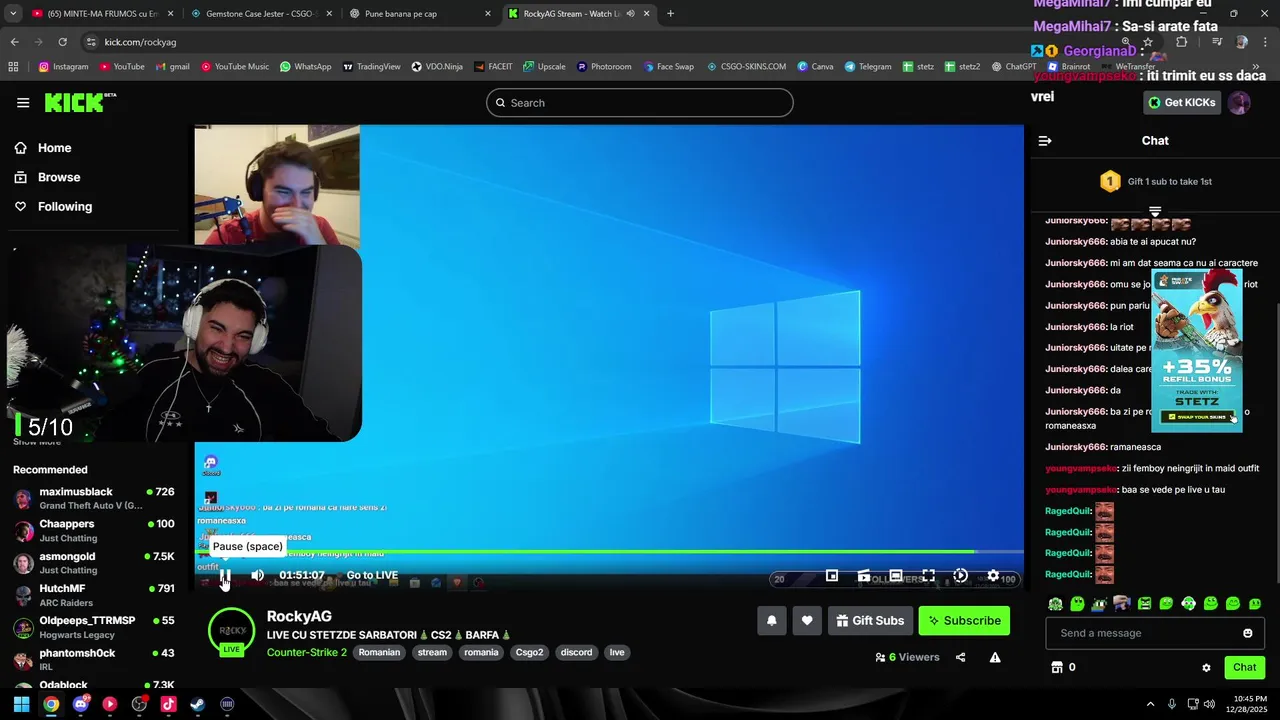The height and width of the screenshot is (720, 1280).
Task: Click the notification bell for RockyAG
Action: click(771, 620)
